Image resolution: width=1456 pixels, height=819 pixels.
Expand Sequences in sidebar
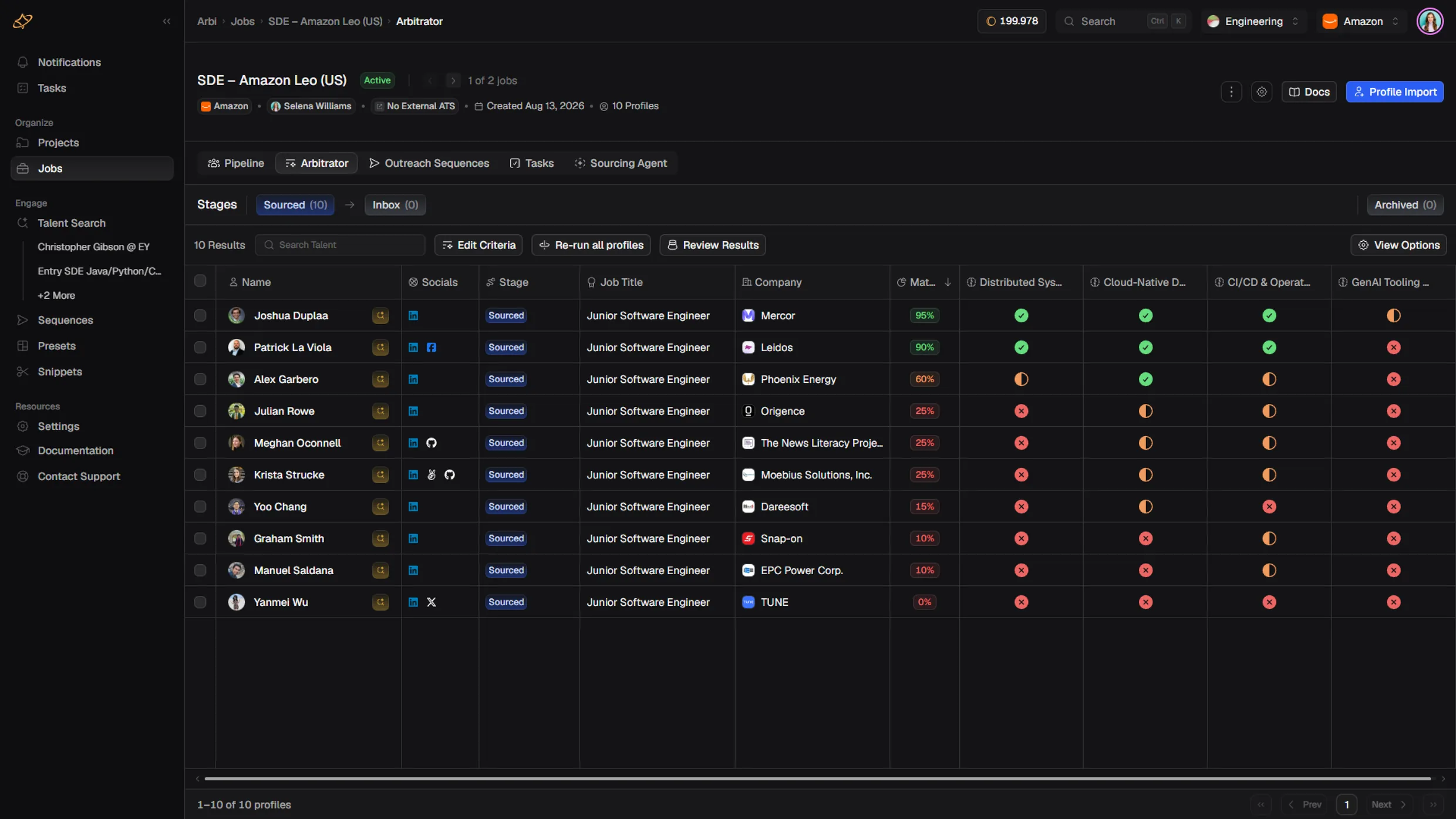coord(92,320)
